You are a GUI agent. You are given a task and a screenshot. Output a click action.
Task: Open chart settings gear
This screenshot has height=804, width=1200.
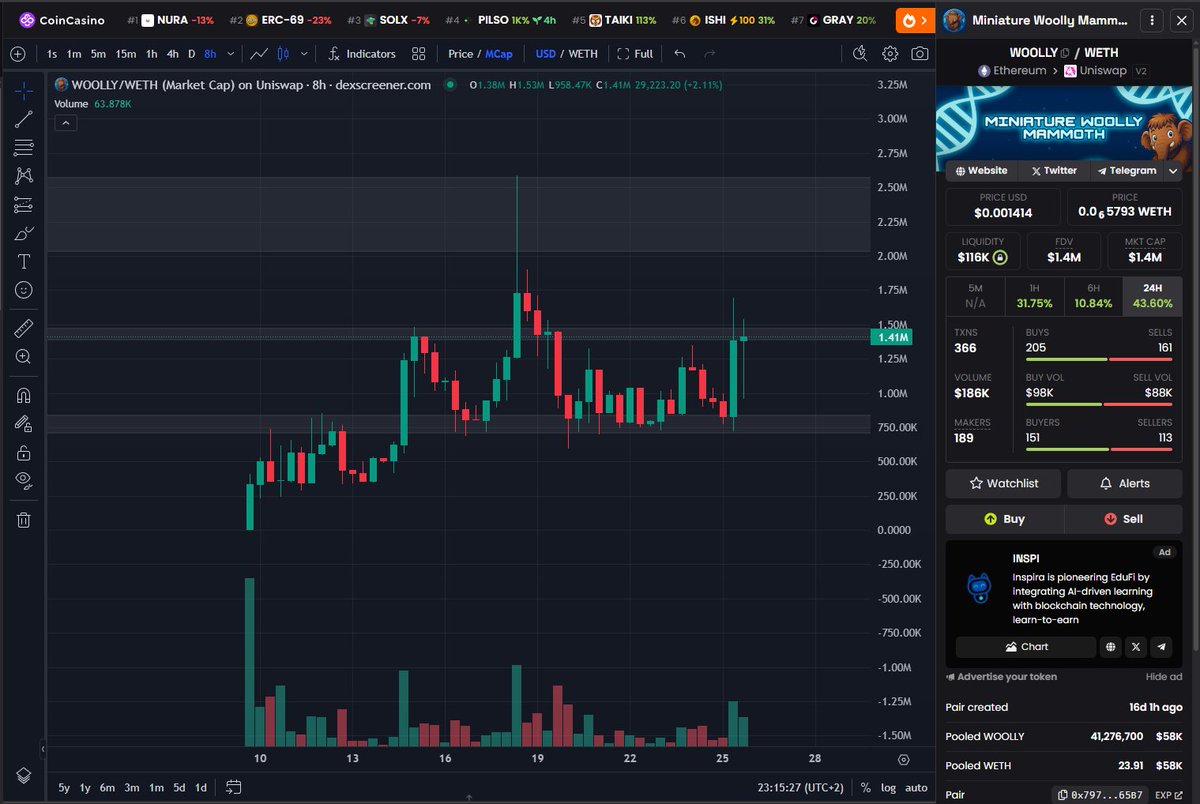coord(890,54)
